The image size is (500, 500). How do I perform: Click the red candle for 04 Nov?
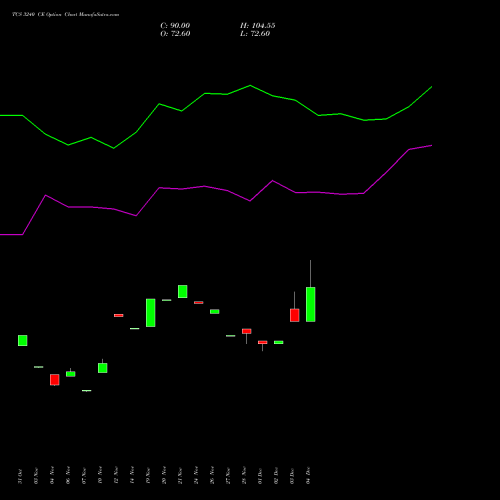55,380
